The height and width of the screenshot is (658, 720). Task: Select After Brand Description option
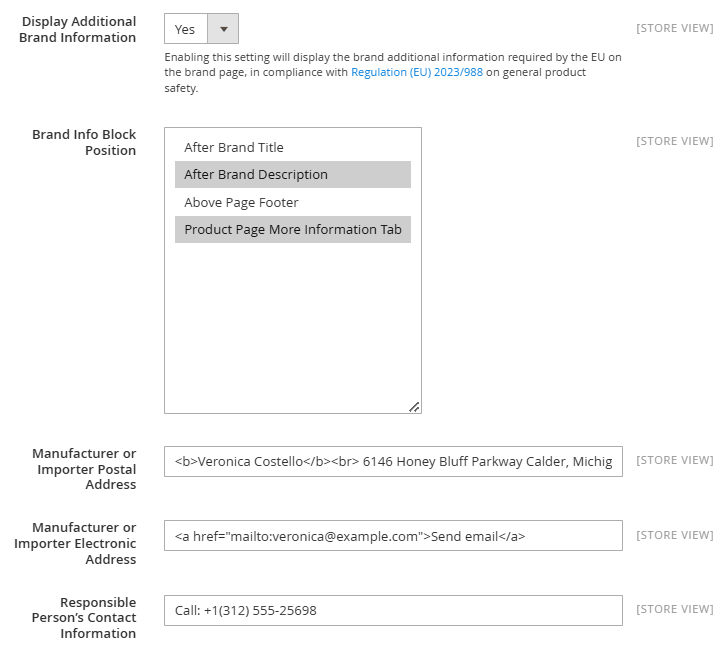(x=292, y=174)
